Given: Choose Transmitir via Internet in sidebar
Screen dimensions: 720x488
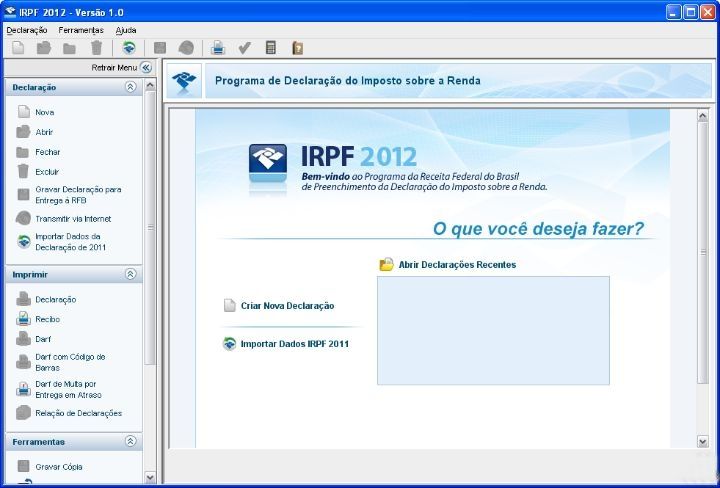Looking at the screenshot, I should pos(63,219).
